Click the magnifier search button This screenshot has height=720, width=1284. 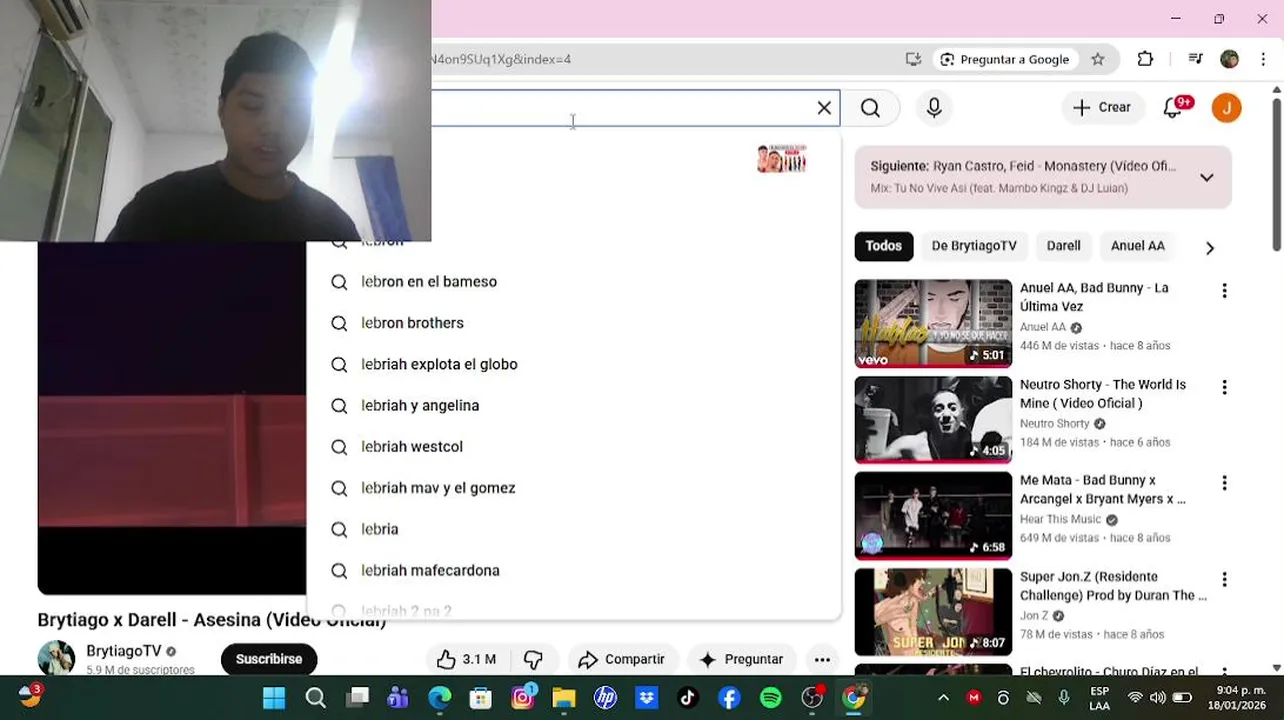tap(871, 108)
